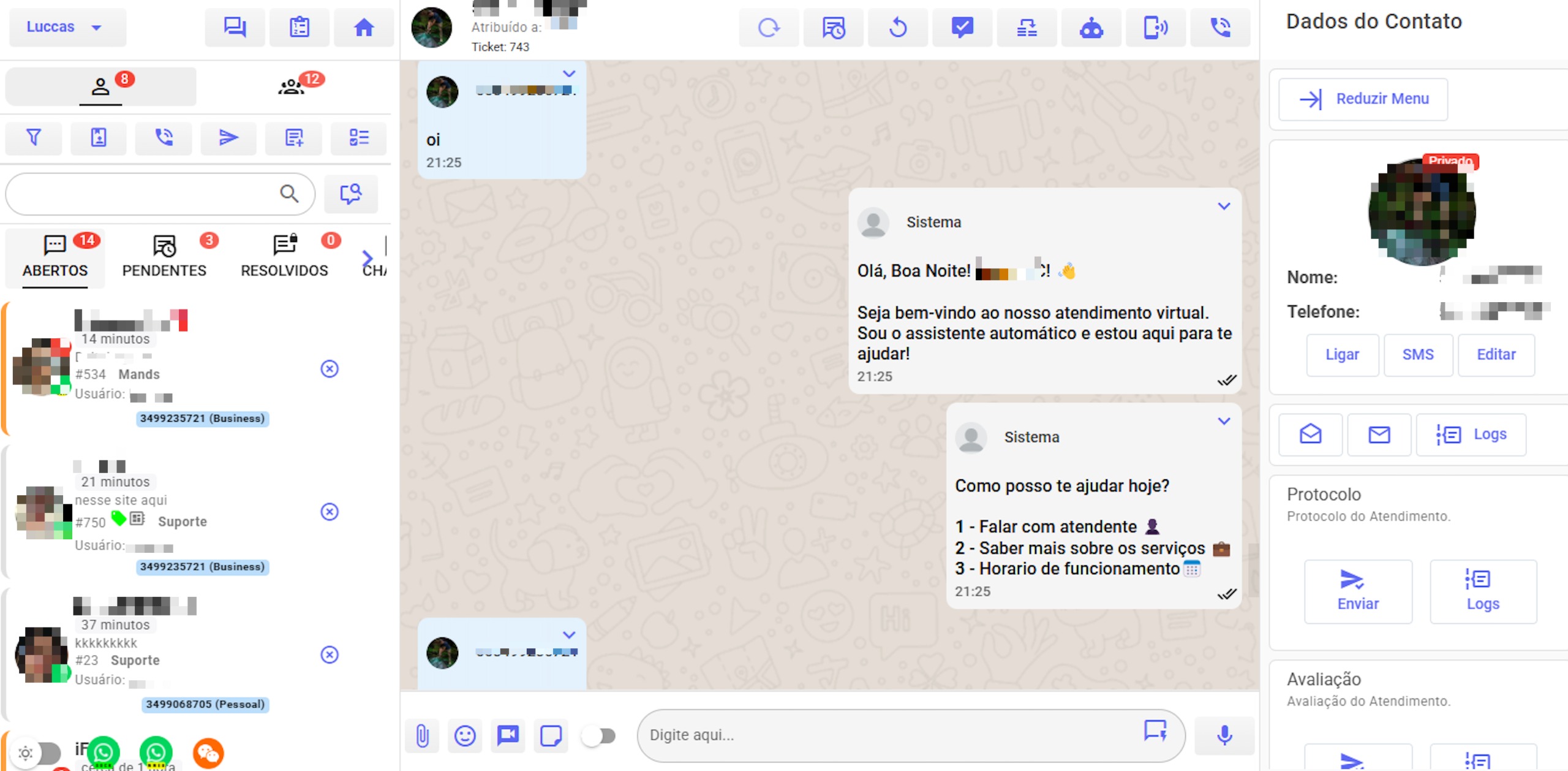The height and width of the screenshot is (771, 1568).
Task: Click the resolve ticket checkmark icon
Action: click(x=962, y=28)
